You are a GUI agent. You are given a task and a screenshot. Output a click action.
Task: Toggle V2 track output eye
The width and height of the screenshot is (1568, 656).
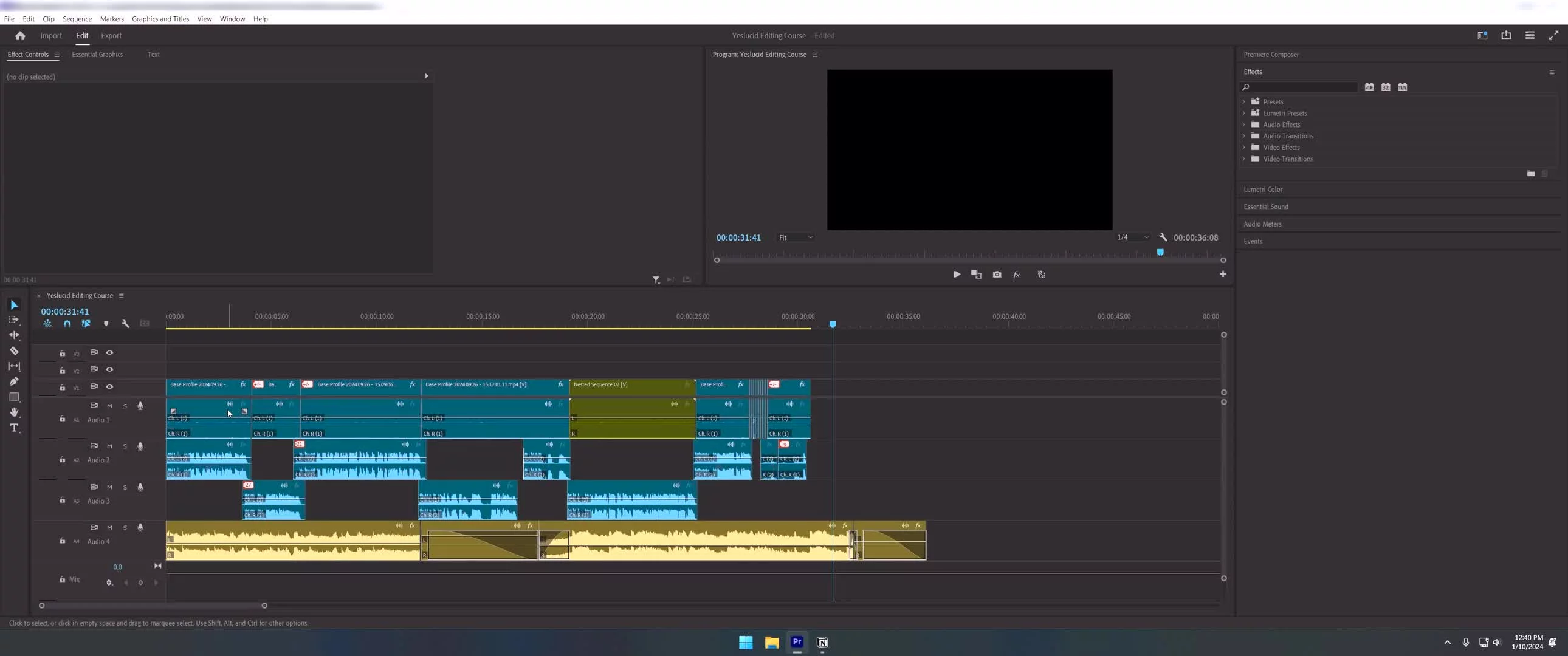pos(109,369)
